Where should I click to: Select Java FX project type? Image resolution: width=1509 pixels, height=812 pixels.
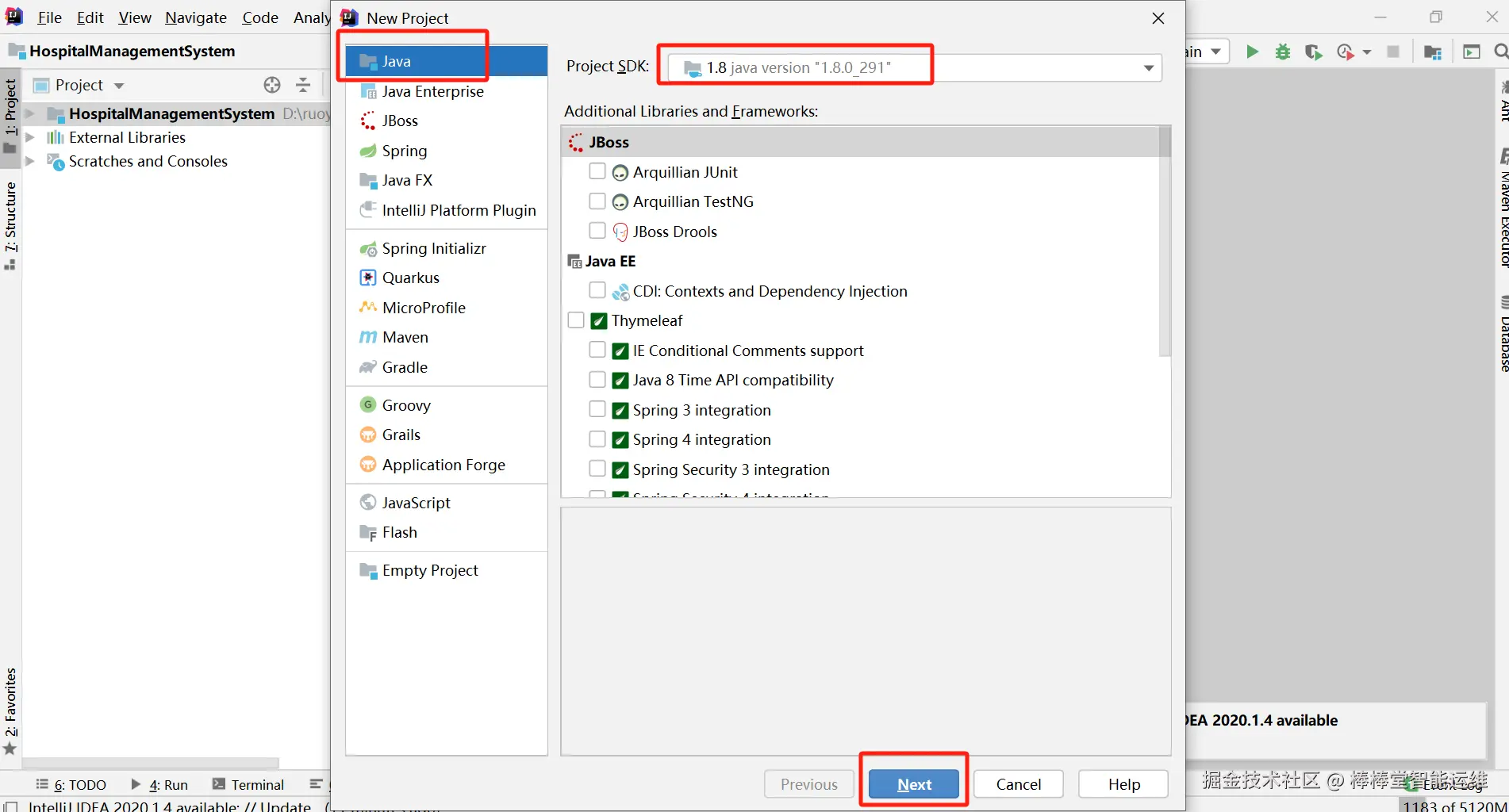pyautogui.click(x=447, y=180)
